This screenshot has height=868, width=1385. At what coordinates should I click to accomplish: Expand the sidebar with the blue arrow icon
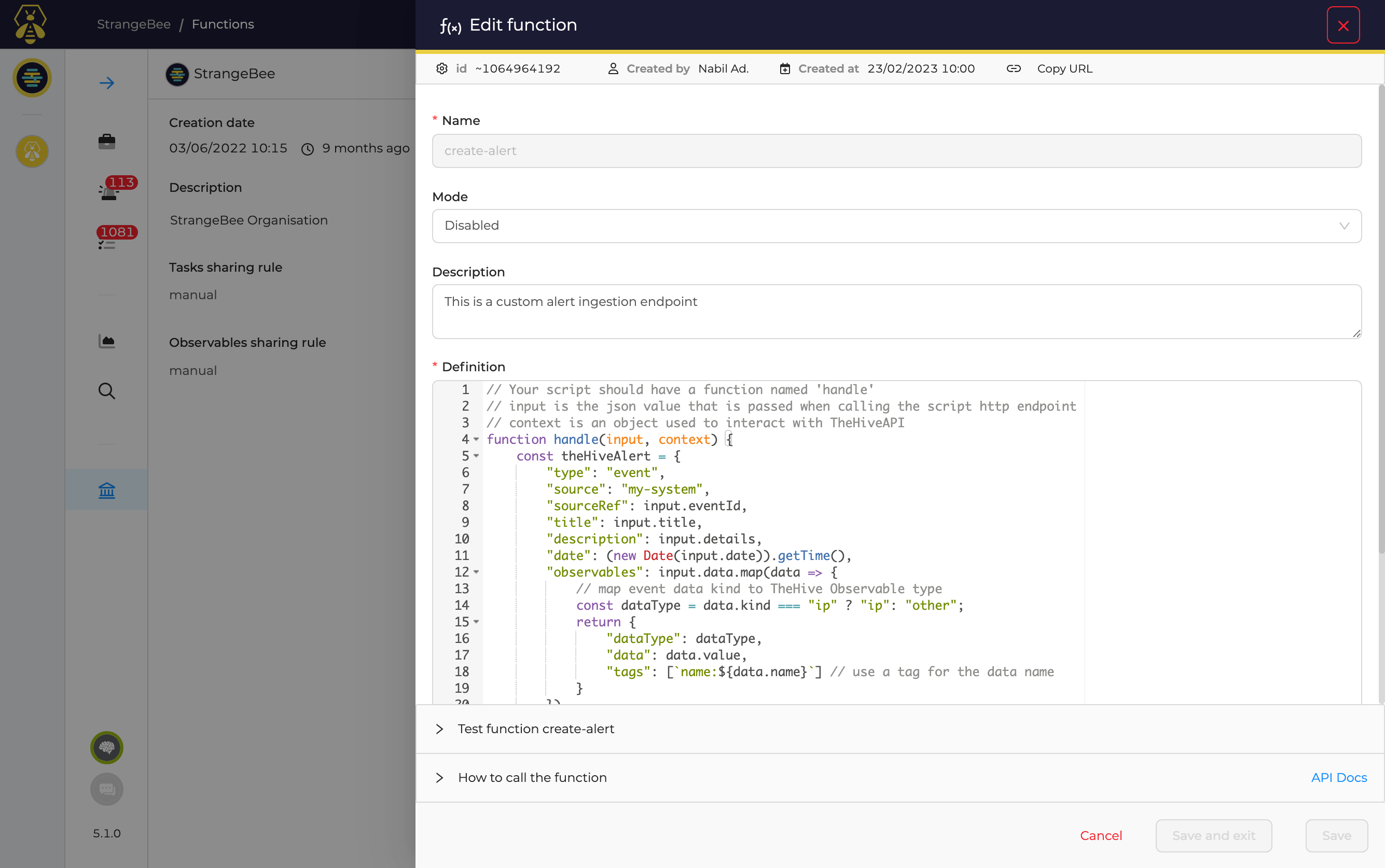click(107, 82)
